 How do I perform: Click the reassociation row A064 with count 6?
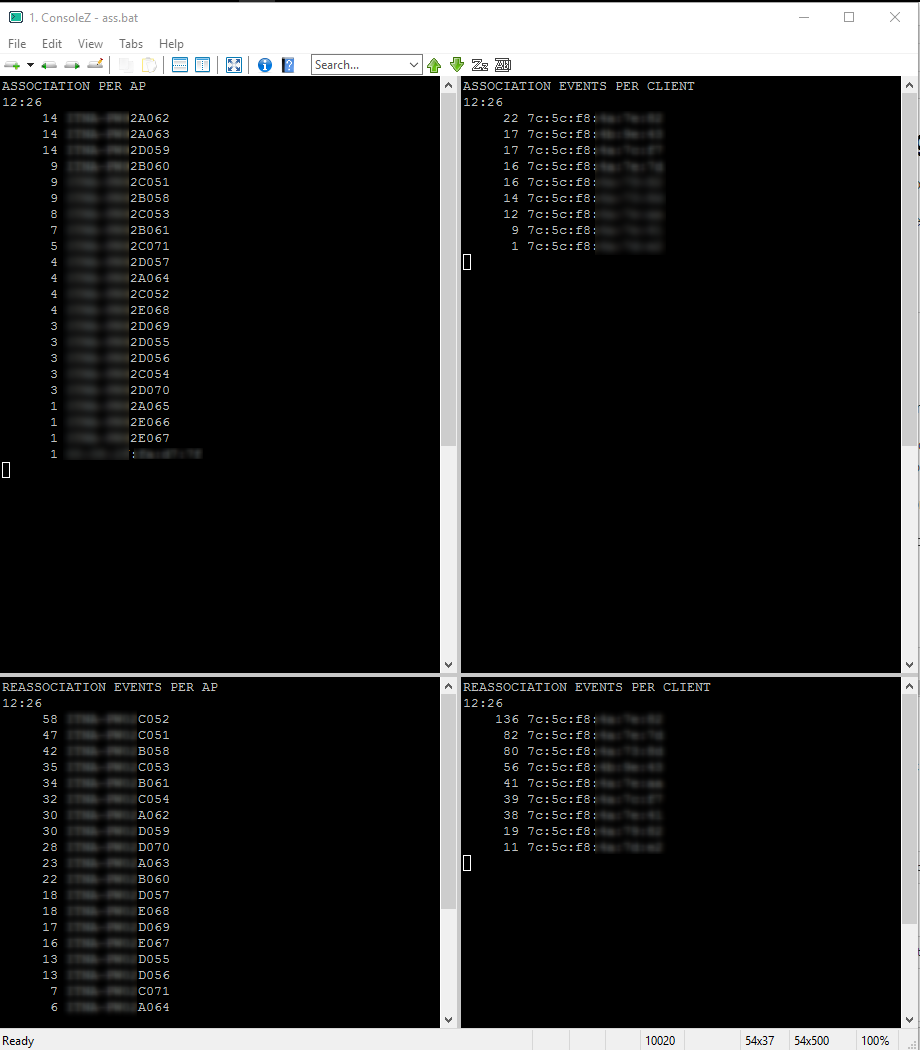[110, 1007]
